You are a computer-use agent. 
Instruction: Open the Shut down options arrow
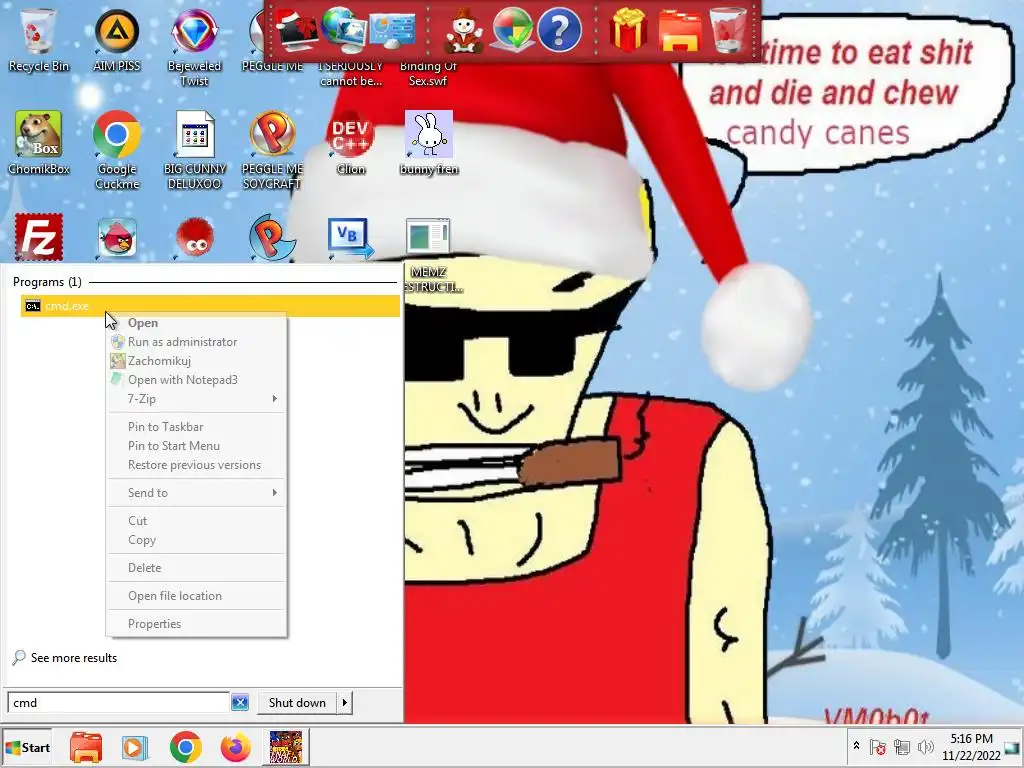345,703
